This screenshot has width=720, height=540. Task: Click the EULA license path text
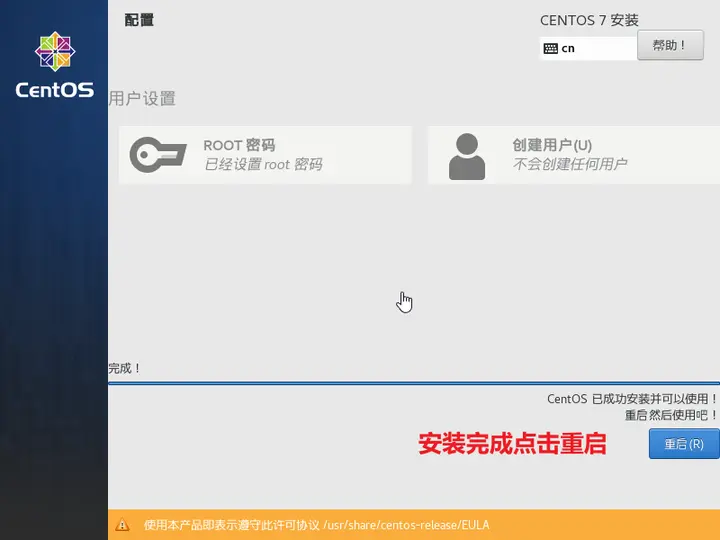coord(406,525)
